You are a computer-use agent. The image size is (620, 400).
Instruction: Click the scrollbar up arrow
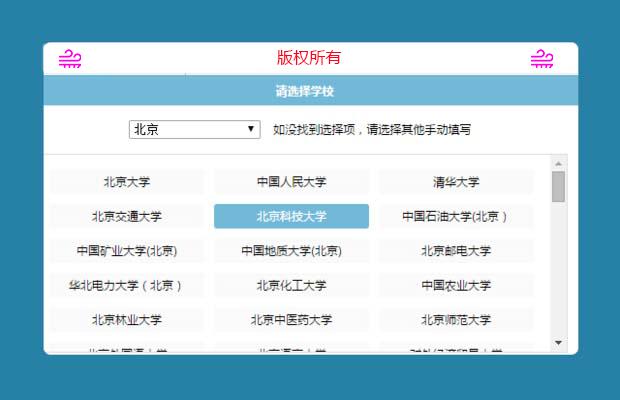point(558,163)
